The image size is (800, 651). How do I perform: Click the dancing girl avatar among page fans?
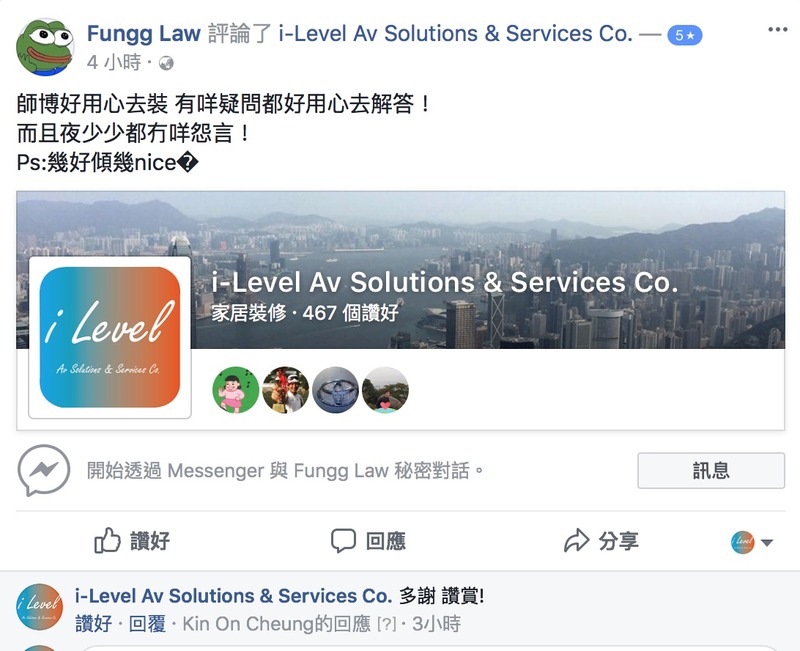235,390
